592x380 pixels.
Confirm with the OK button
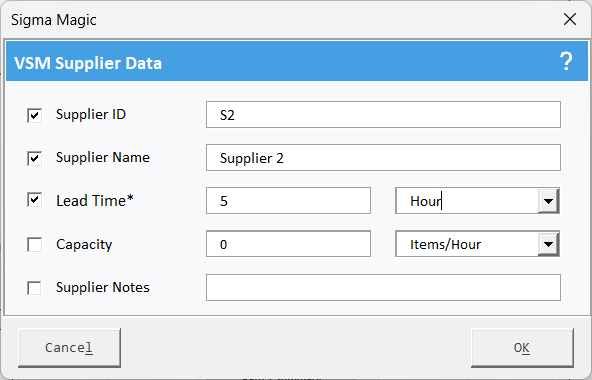pyautogui.click(x=522, y=348)
